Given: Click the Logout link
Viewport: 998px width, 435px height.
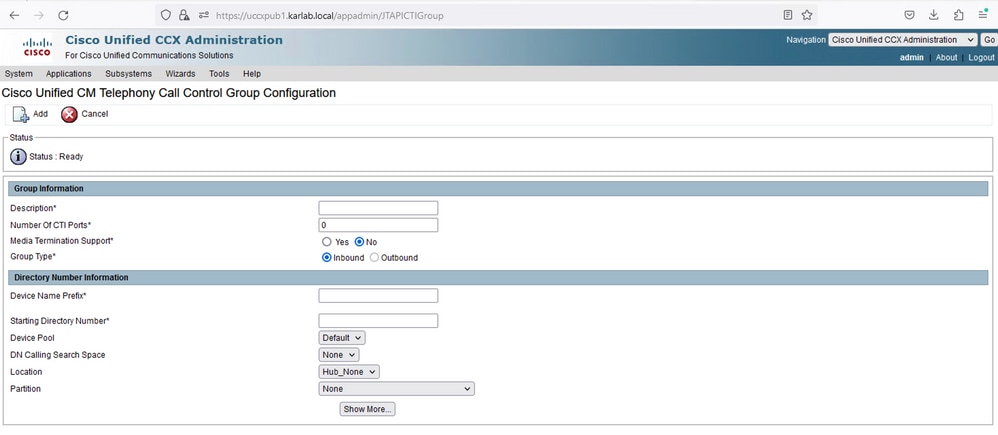Looking at the screenshot, I should click(981, 57).
